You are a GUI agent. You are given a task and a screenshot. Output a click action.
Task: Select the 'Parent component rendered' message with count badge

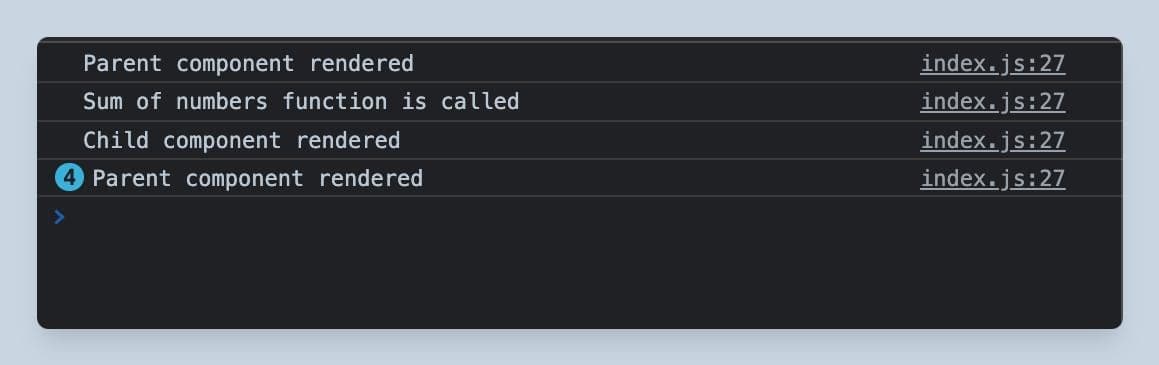pyautogui.click(x=257, y=178)
